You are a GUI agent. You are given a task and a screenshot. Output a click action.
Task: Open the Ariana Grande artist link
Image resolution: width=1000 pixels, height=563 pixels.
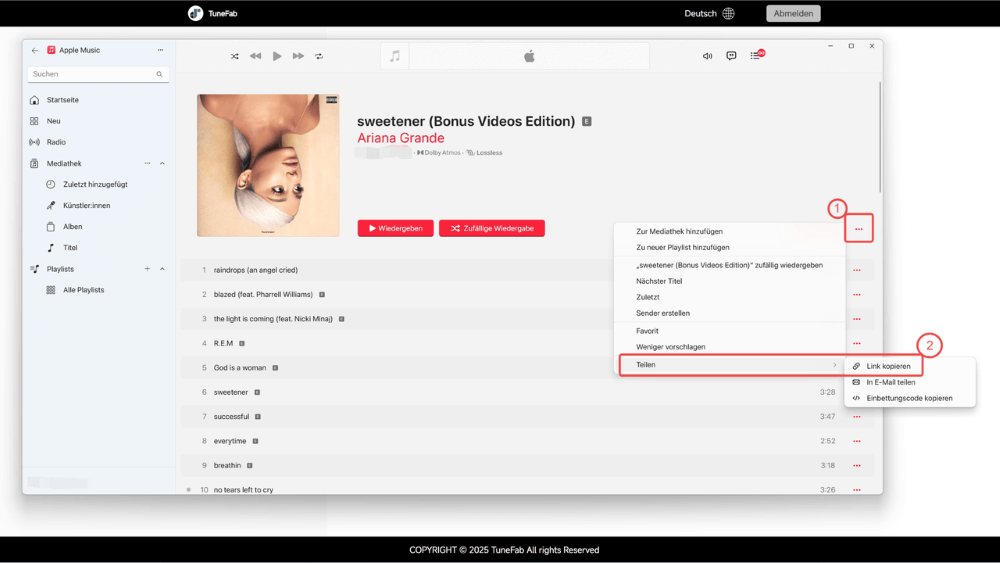point(401,138)
